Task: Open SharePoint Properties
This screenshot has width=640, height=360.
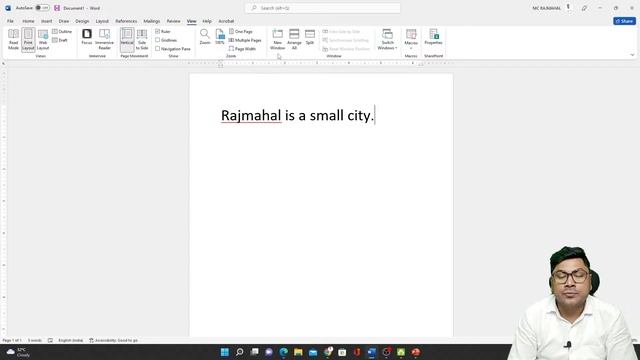Action: 433,37
